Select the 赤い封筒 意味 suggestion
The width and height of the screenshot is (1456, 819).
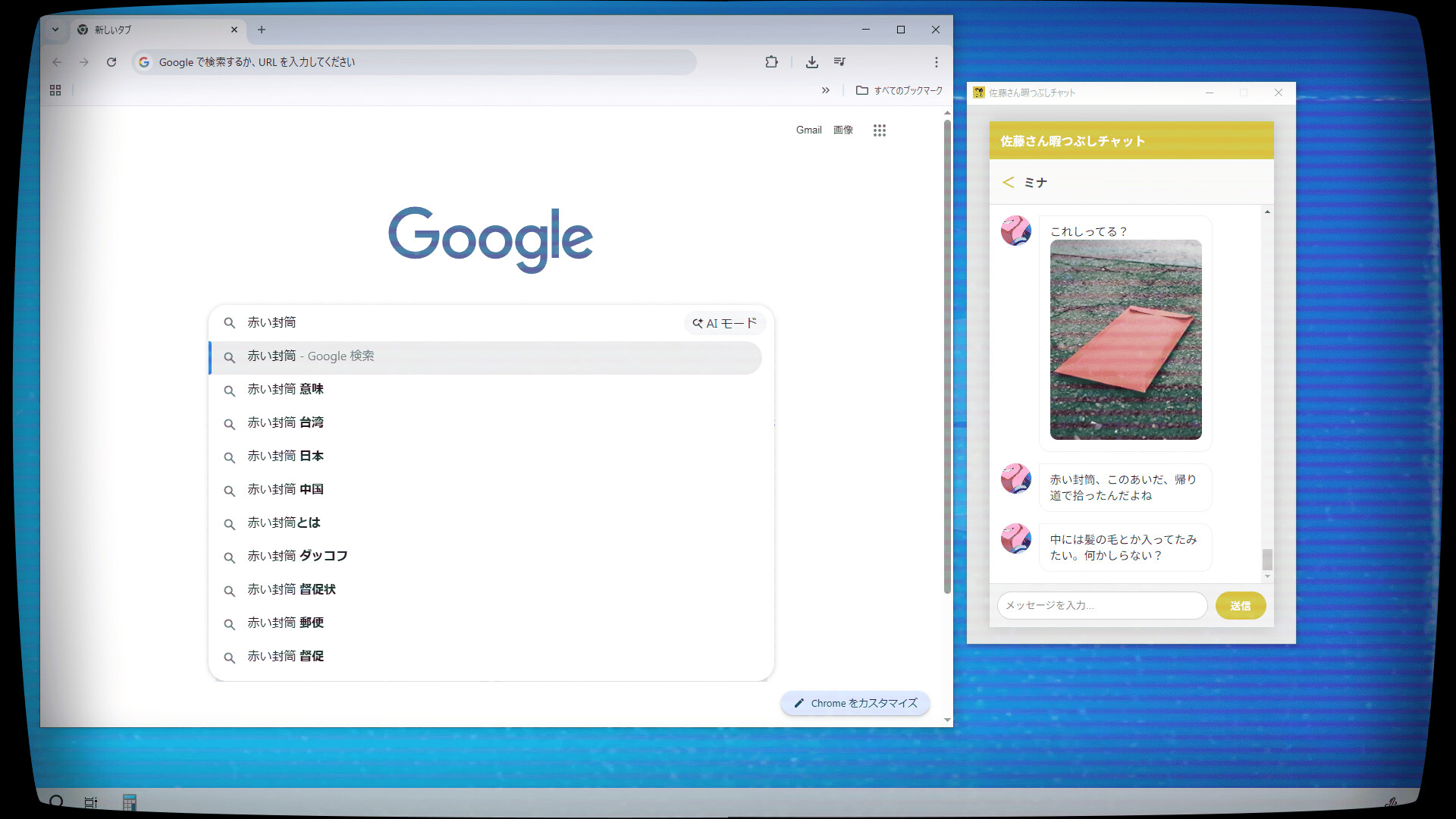(285, 389)
